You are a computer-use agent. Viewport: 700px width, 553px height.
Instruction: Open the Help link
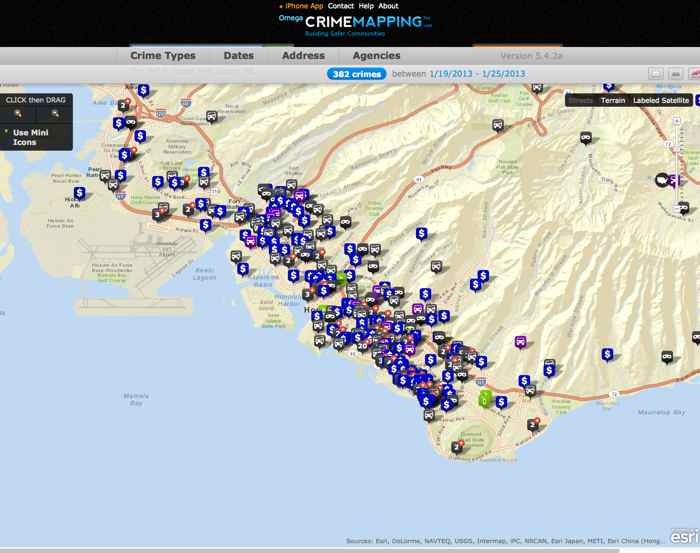pos(366,6)
